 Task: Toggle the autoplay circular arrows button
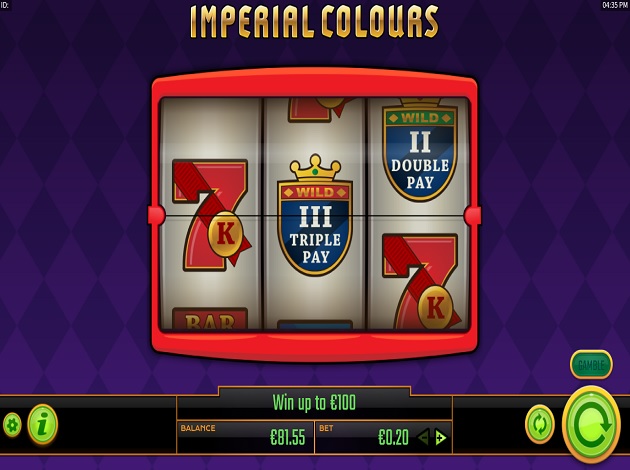click(540, 425)
